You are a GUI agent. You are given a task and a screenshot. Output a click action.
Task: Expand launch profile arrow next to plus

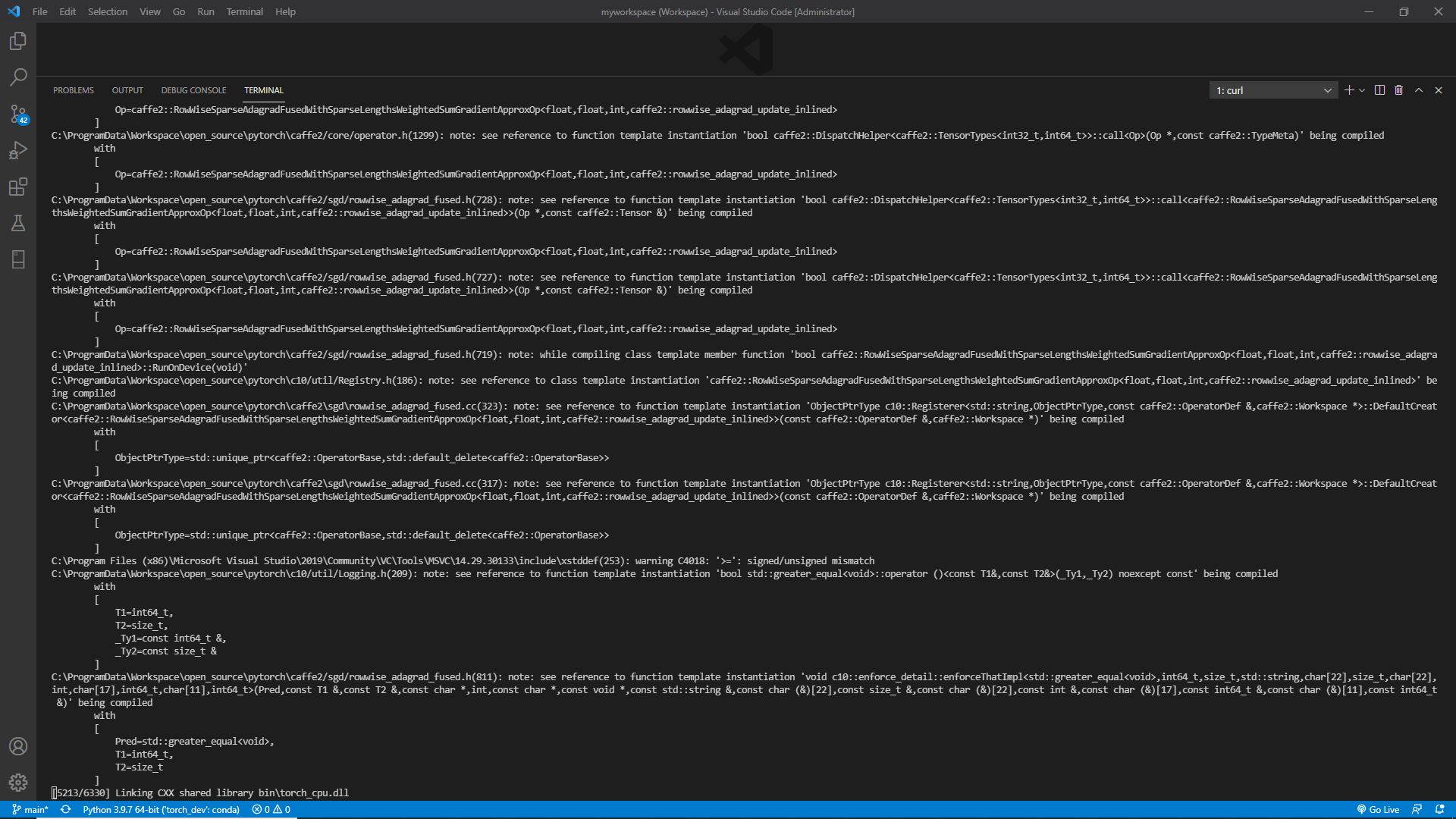[1362, 90]
